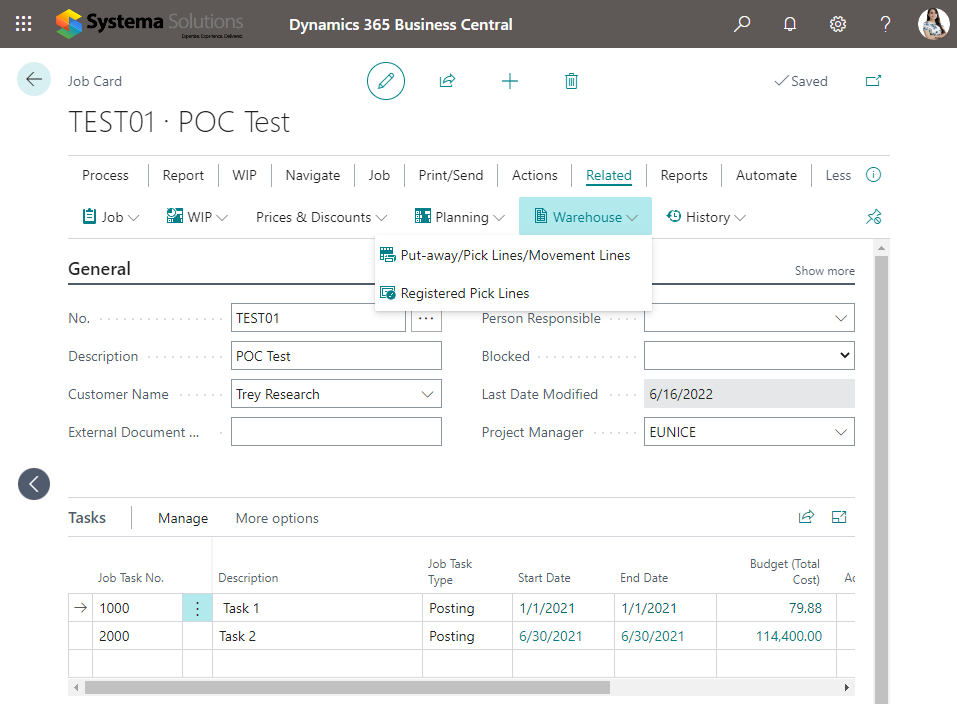Click the back arrow next to Job Card
The height and width of the screenshot is (704, 957).
click(x=34, y=80)
